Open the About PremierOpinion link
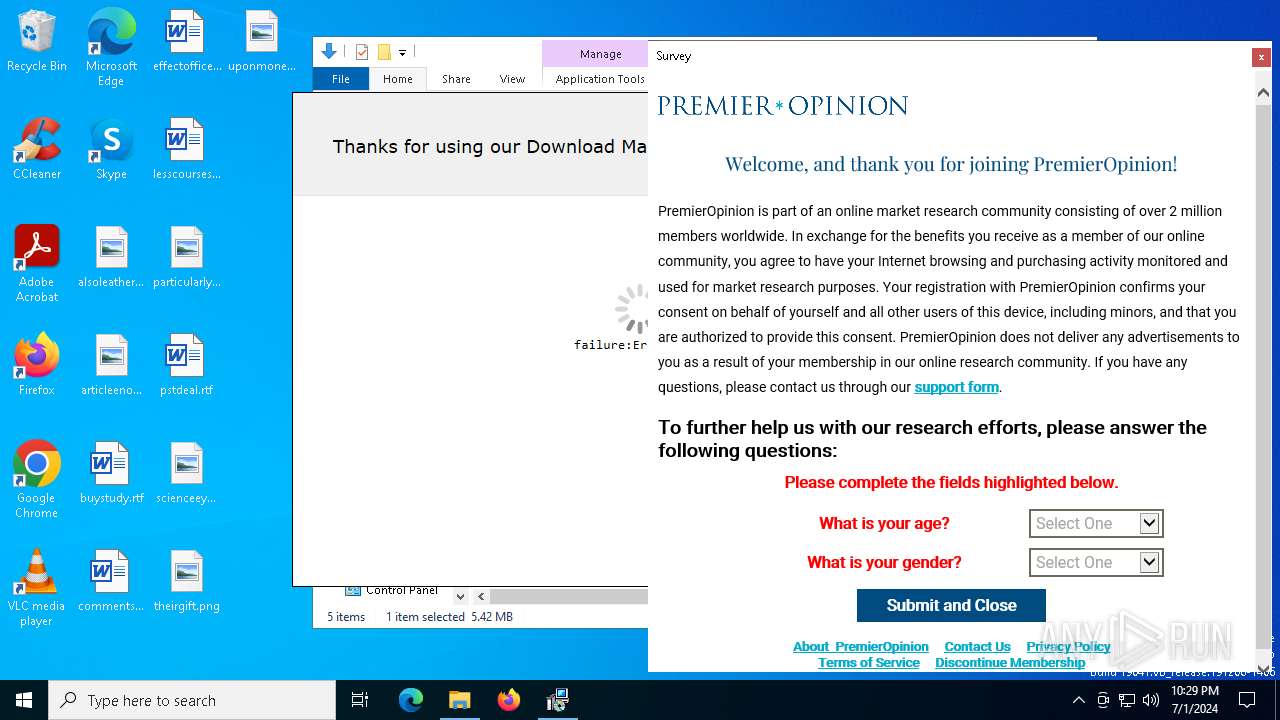Screen dimensions: 1280x720 [861, 646]
